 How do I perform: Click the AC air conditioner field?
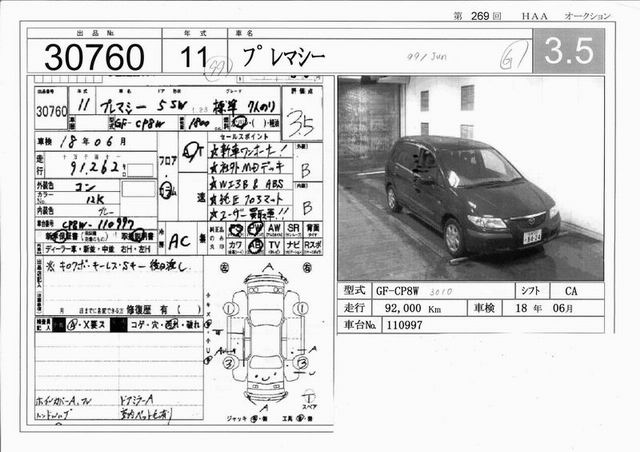(x=180, y=240)
